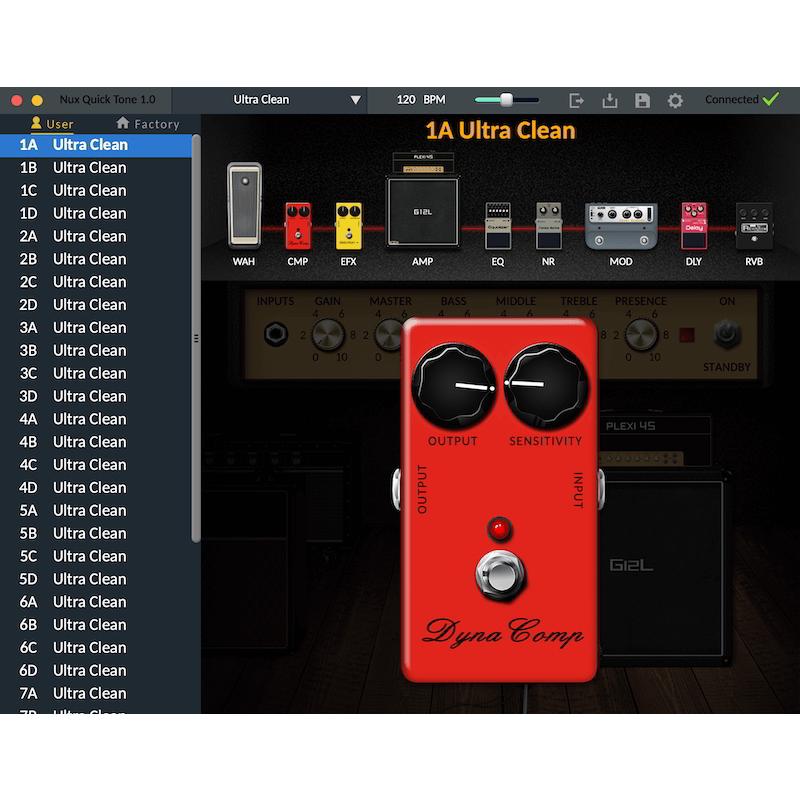Flip the amp ON/STANDBY switch
The image size is (800, 800).
tap(727, 335)
